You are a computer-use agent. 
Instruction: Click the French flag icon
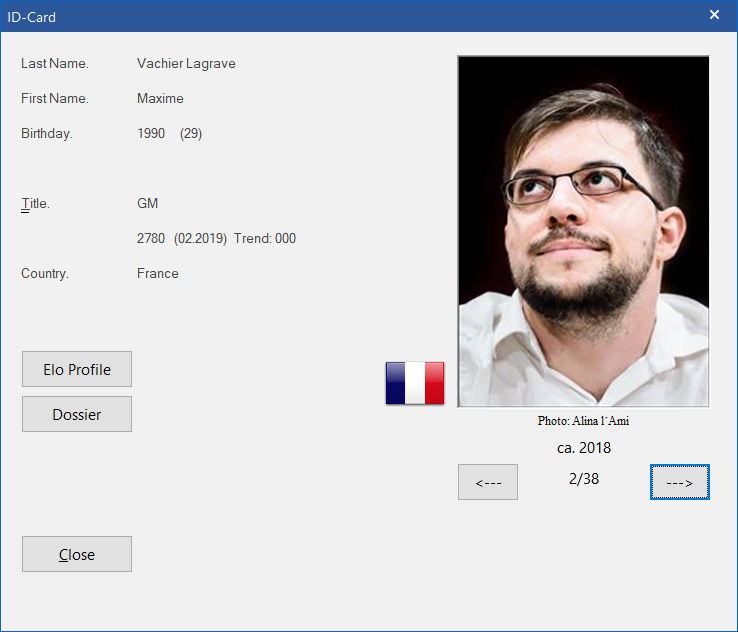point(415,383)
